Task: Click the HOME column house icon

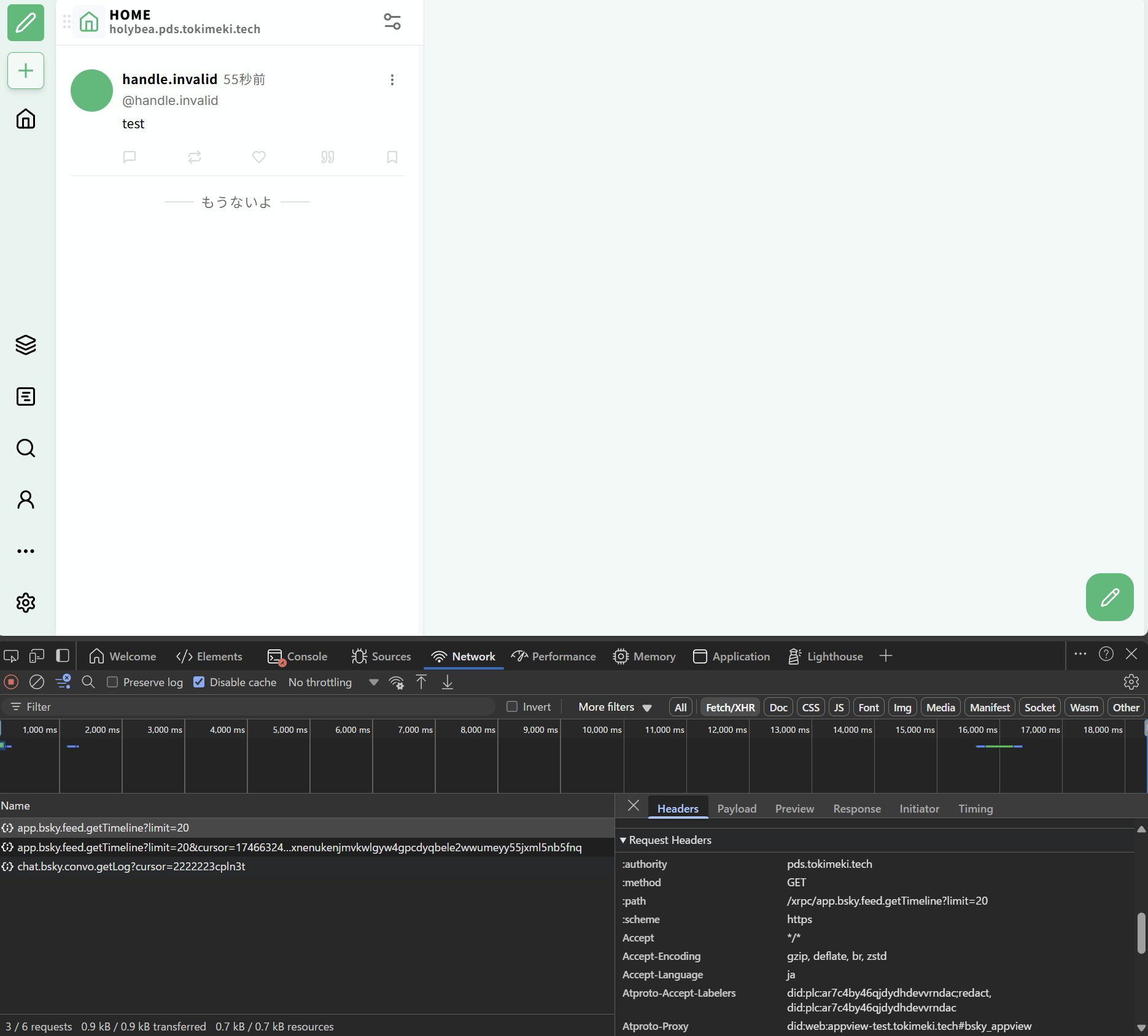Action: [x=89, y=22]
